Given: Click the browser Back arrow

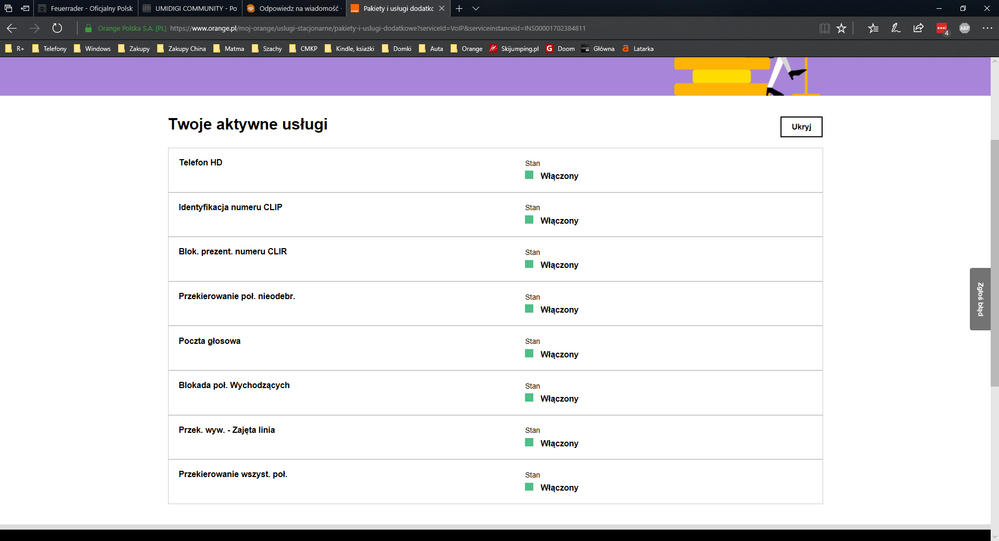Looking at the screenshot, I should click(x=12, y=28).
